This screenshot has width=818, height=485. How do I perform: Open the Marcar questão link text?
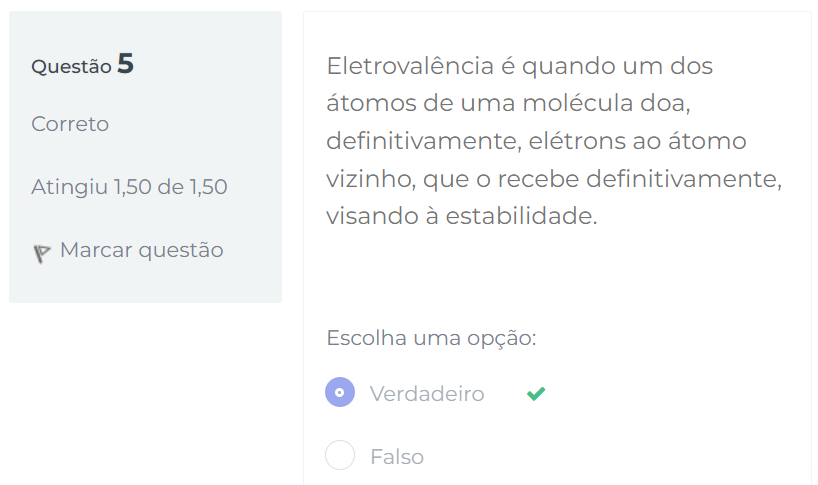pyautogui.click(x=141, y=250)
